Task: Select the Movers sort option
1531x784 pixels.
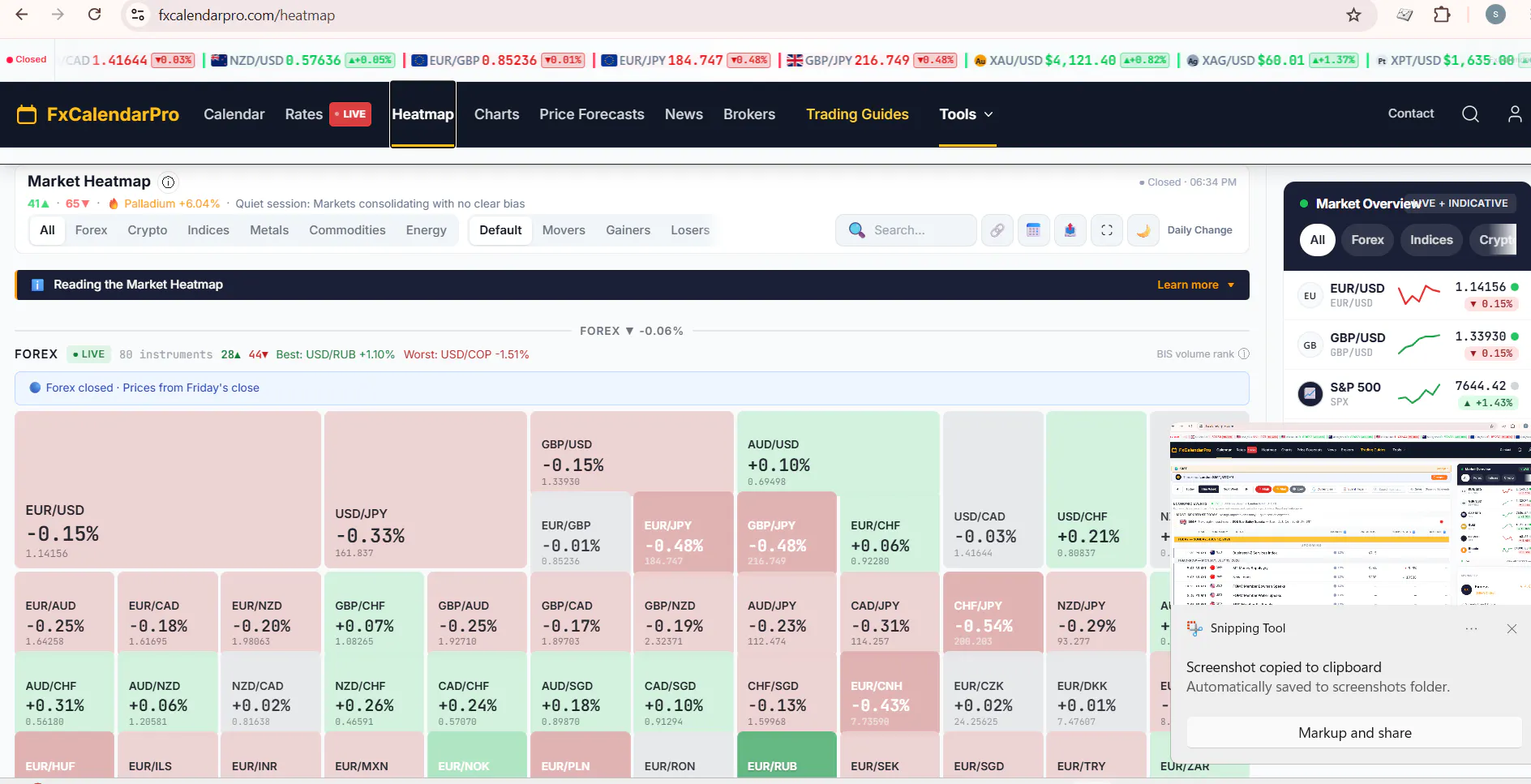Action: coord(564,230)
